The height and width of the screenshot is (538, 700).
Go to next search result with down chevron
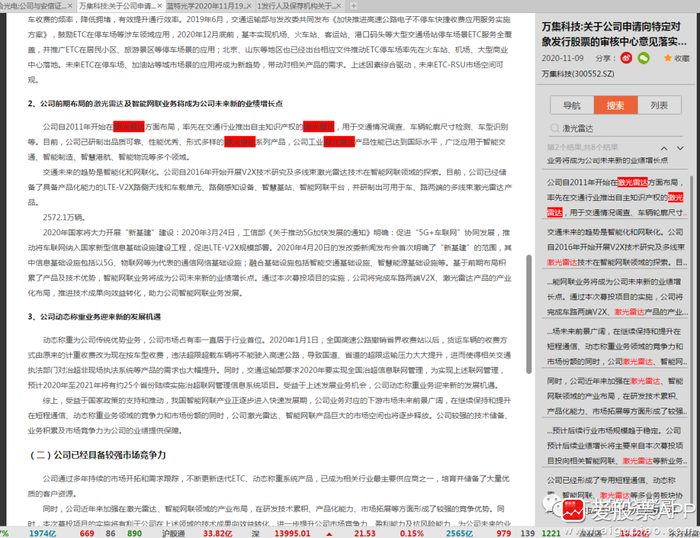coord(680,148)
